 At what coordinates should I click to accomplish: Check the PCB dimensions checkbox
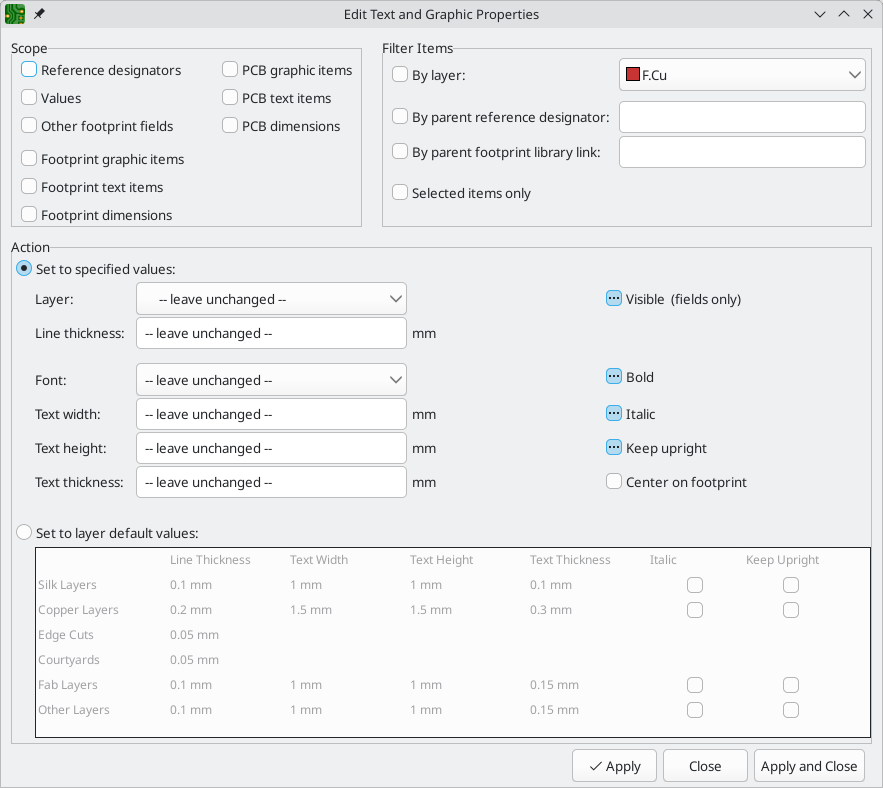pyautogui.click(x=229, y=126)
